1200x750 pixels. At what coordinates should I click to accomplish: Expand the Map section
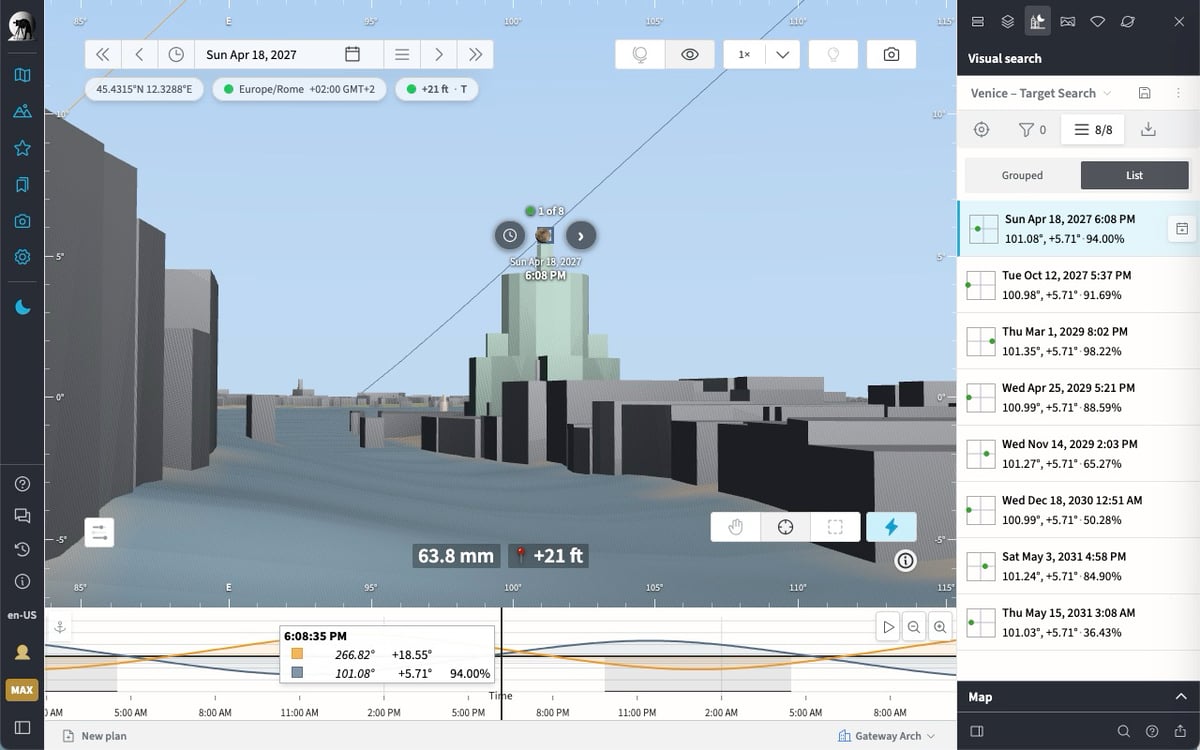point(1079,697)
